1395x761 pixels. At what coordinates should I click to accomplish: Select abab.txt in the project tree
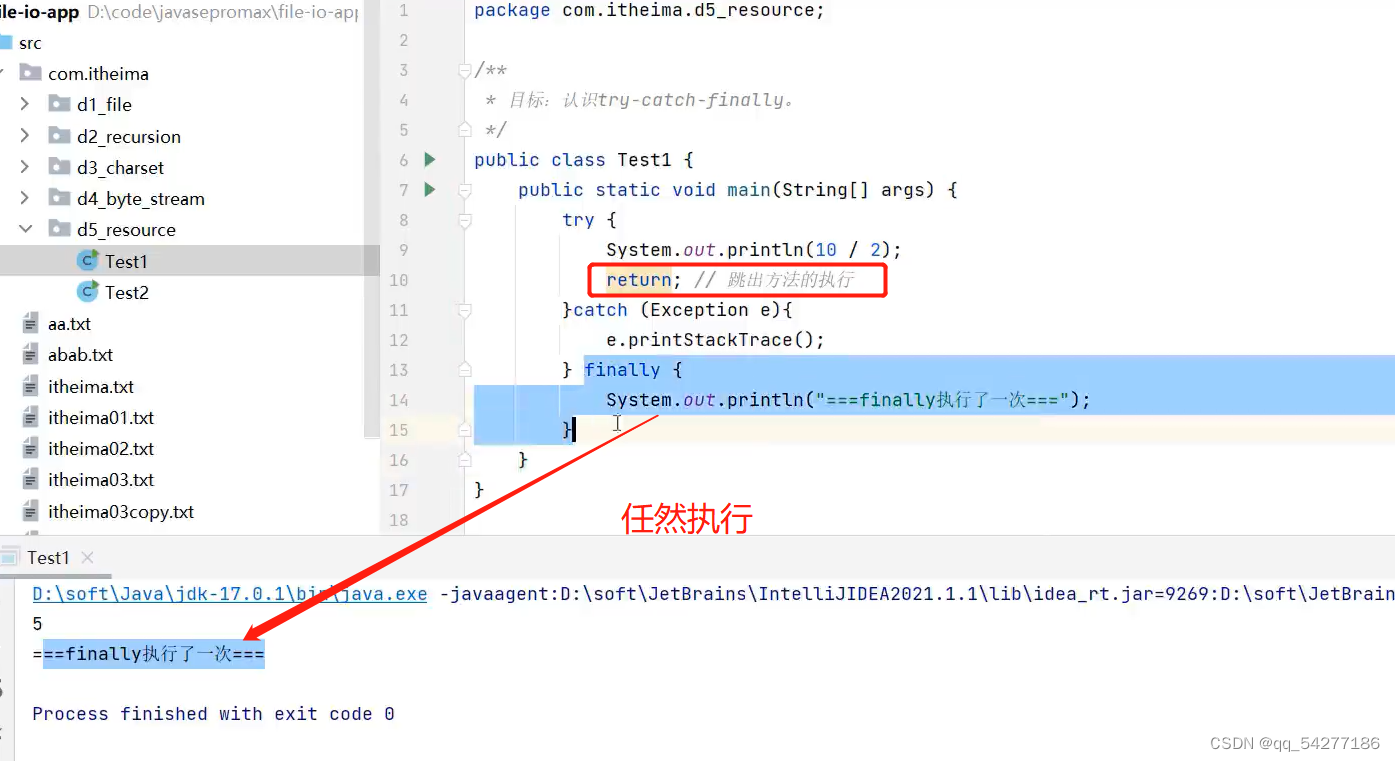pos(80,355)
